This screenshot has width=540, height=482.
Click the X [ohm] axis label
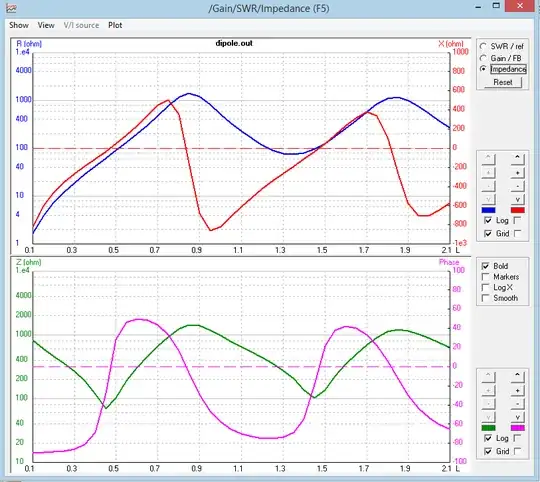point(451,44)
